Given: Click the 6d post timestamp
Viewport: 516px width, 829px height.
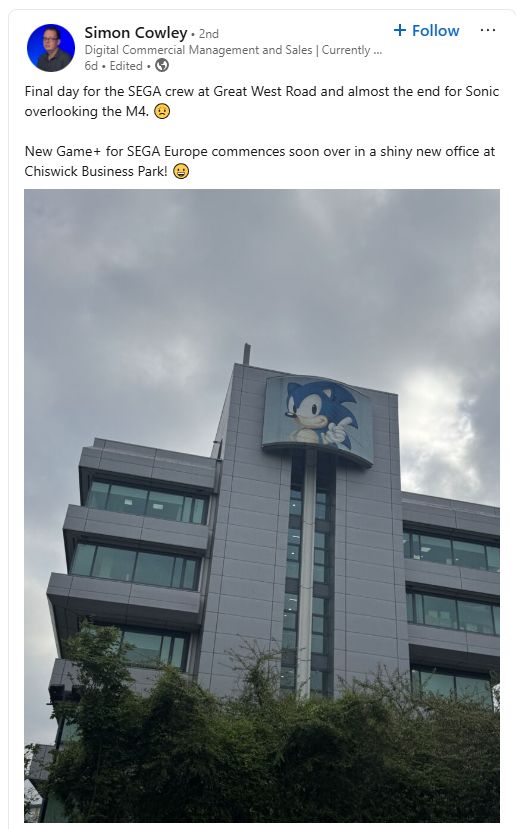Looking at the screenshot, I should point(91,66).
